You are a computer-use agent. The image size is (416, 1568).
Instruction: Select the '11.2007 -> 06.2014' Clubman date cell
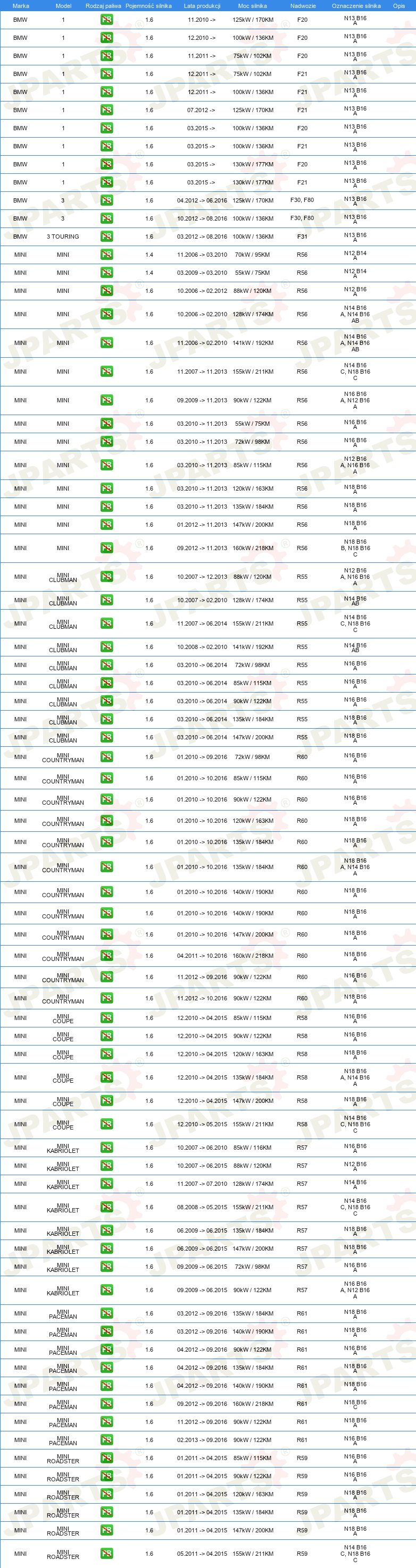[202, 624]
